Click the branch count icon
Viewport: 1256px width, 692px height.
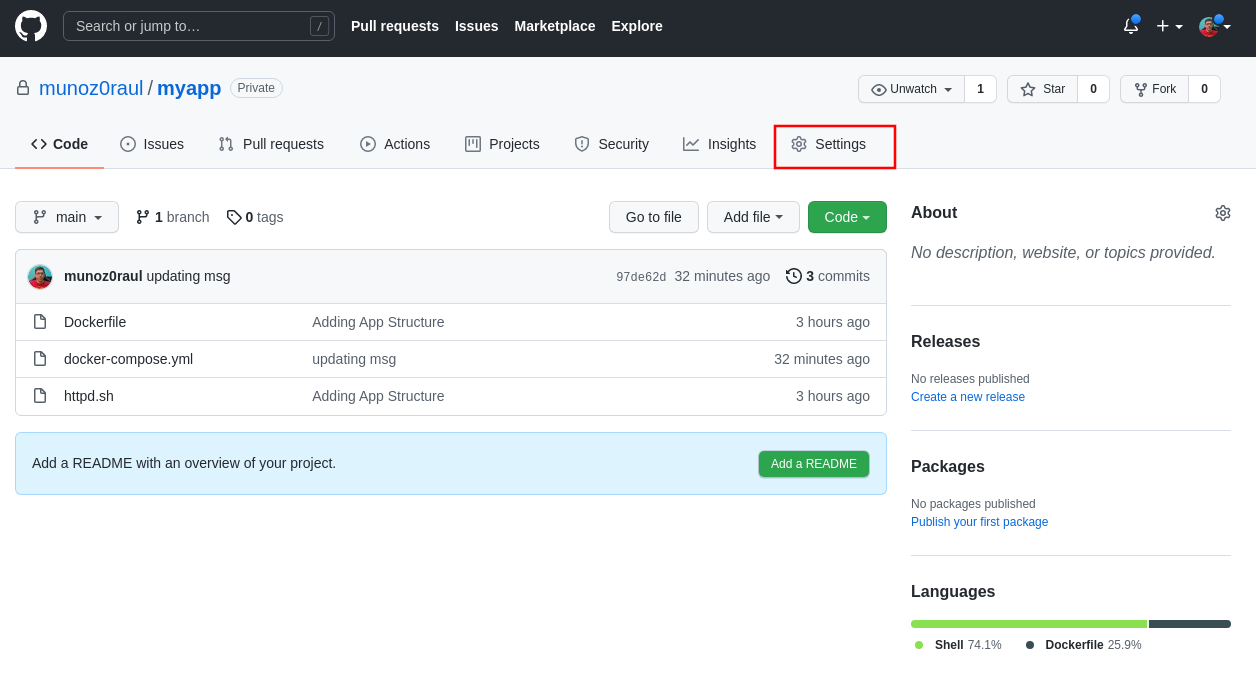[143, 217]
